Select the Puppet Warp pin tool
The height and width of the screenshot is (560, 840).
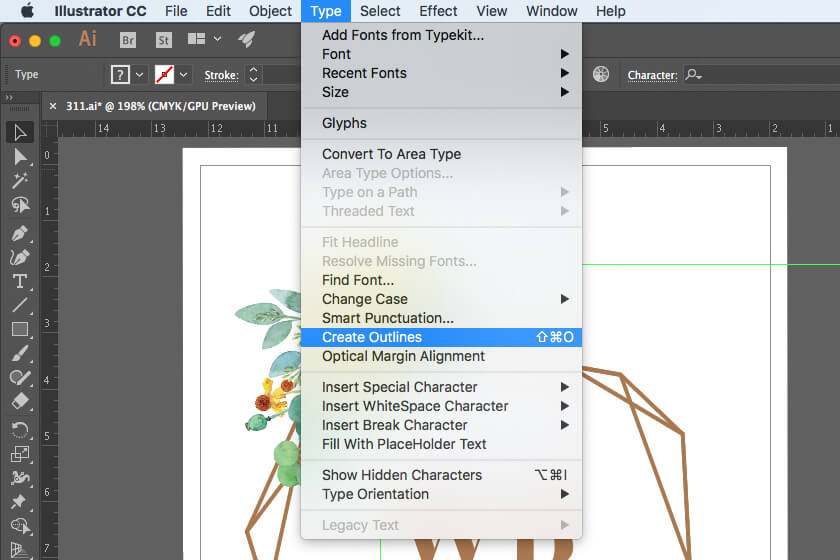pyautogui.click(x=20, y=502)
